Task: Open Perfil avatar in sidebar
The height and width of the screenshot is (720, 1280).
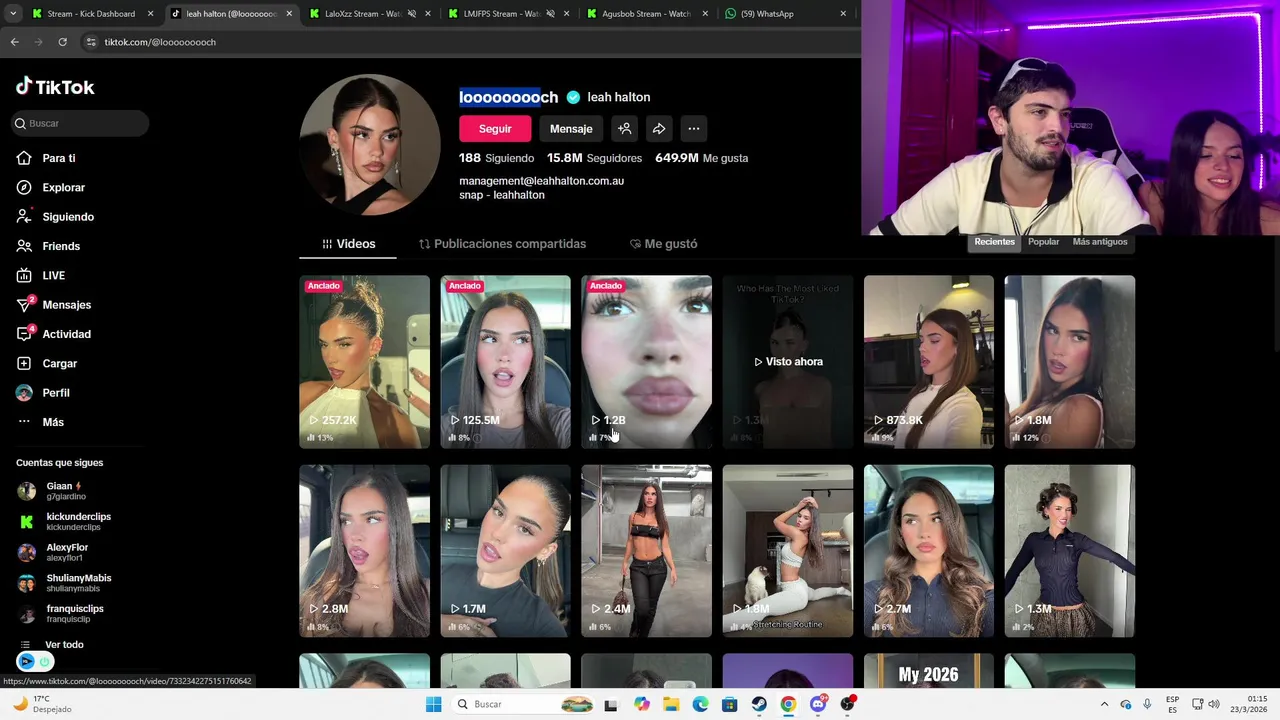Action: point(24,393)
